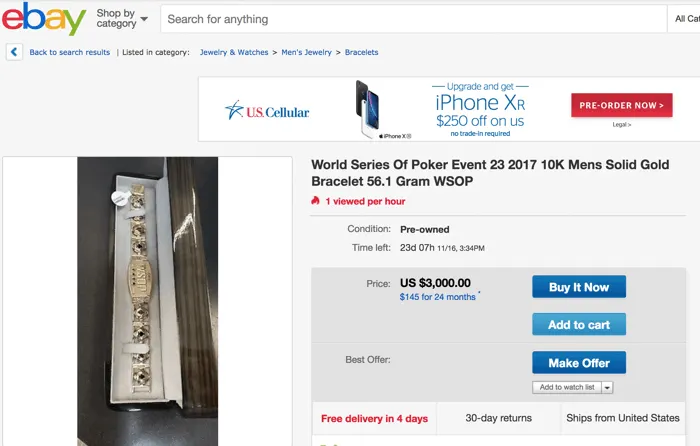Open the gold bracelet product photo
Screen dimensions: 700x446
pos(148,300)
